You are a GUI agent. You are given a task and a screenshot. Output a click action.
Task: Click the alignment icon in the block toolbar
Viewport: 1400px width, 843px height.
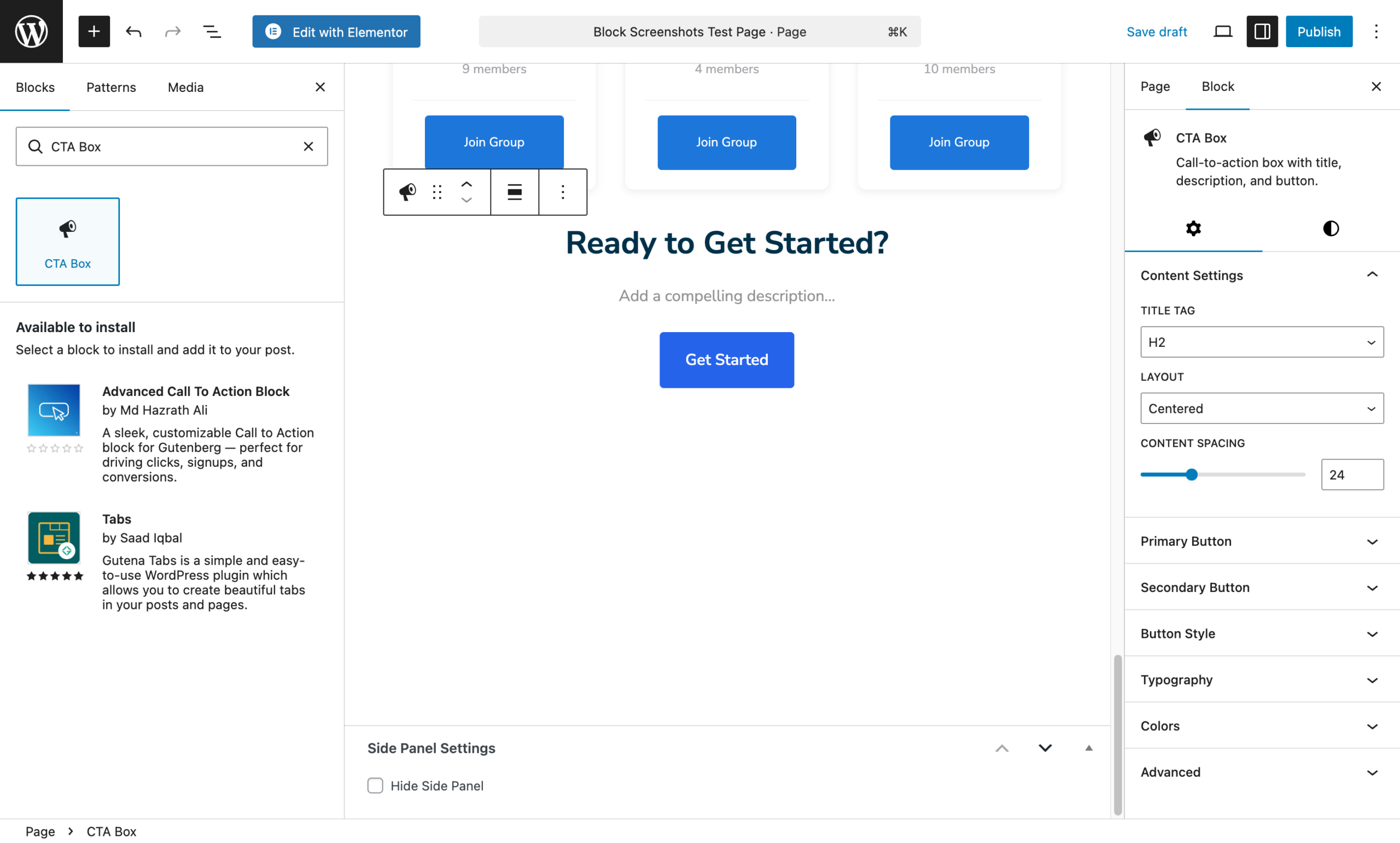point(514,192)
